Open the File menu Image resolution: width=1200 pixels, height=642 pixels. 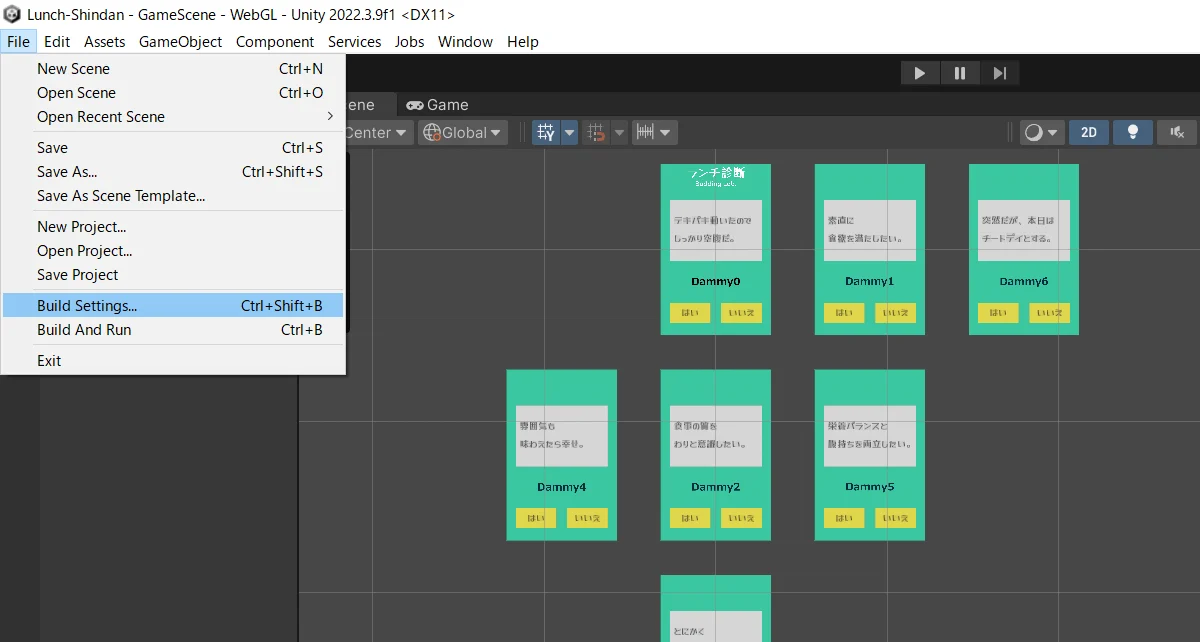[x=18, y=42]
